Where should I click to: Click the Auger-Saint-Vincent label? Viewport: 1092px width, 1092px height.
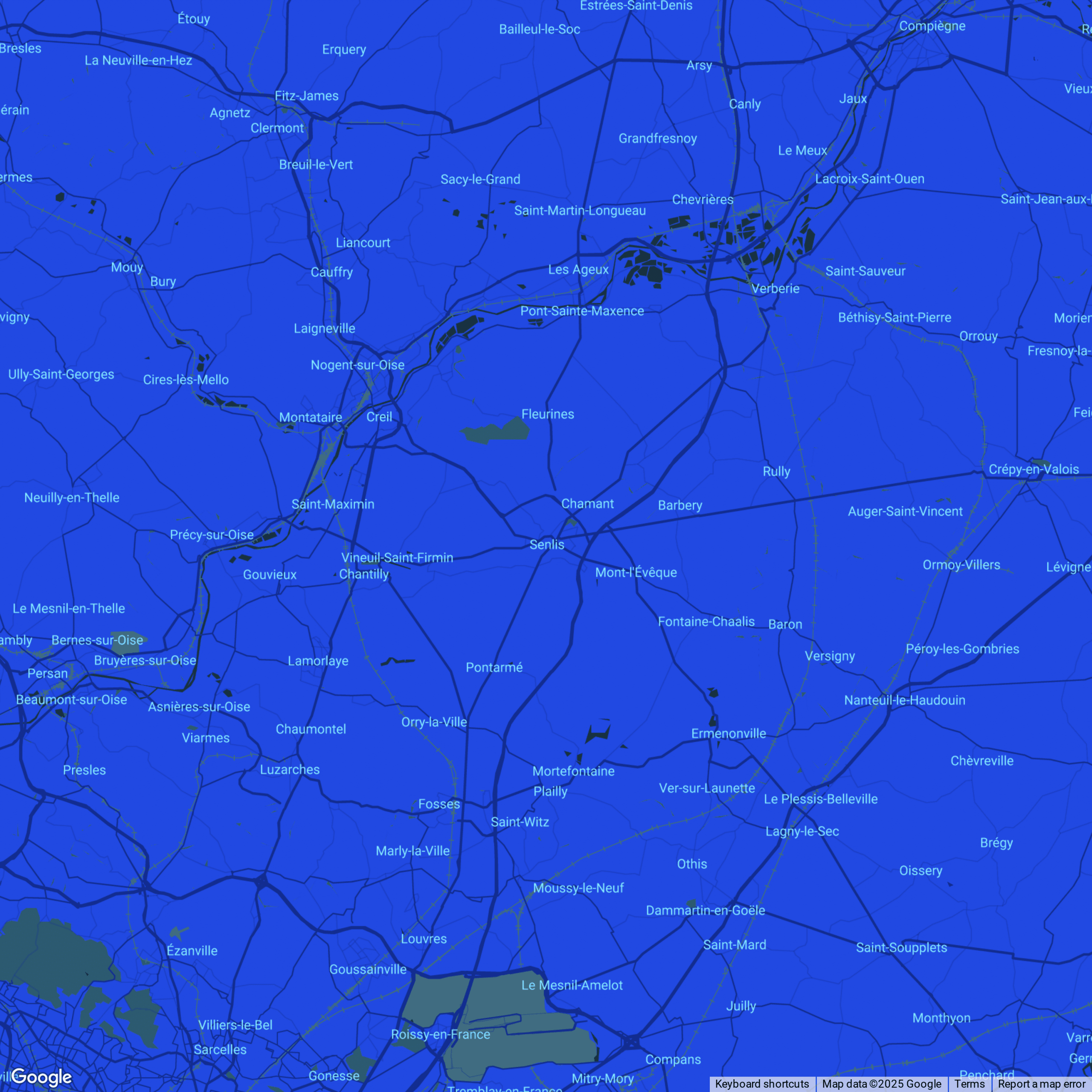pos(905,511)
